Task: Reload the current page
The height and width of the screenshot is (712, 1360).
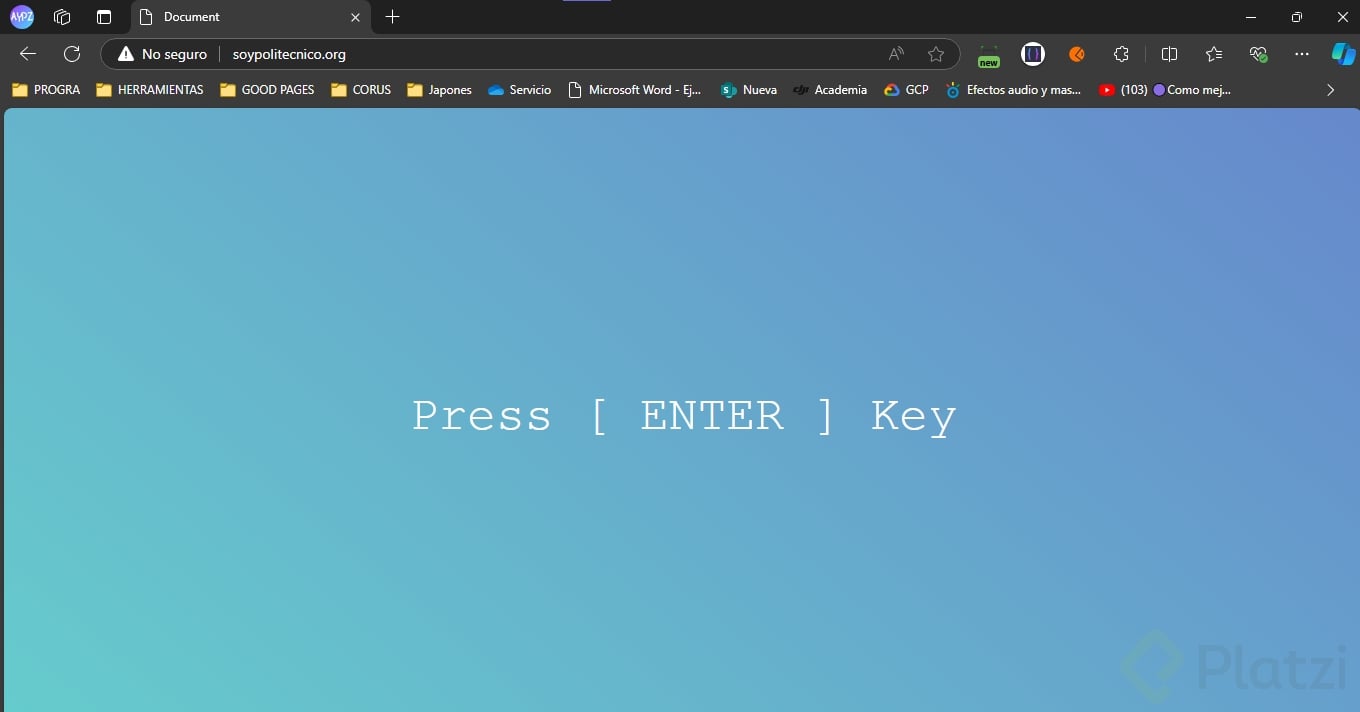Action: coord(72,54)
